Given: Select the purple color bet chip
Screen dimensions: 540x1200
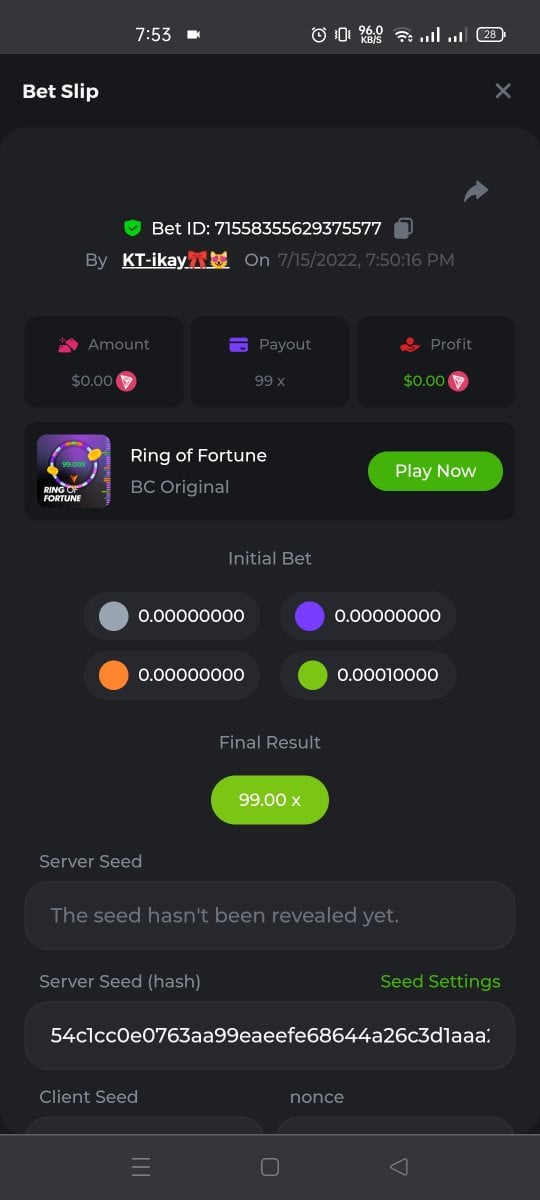Looking at the screenshot, I should click(x=368, y=616).
